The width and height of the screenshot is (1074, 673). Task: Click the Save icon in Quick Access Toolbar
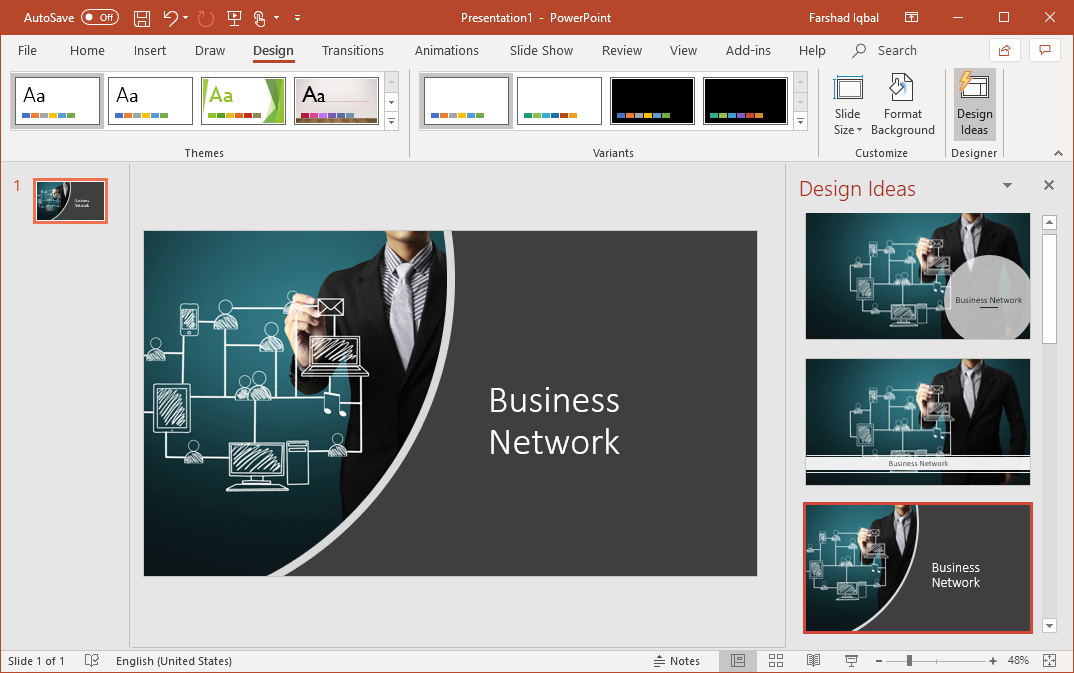tap(141, 18)
